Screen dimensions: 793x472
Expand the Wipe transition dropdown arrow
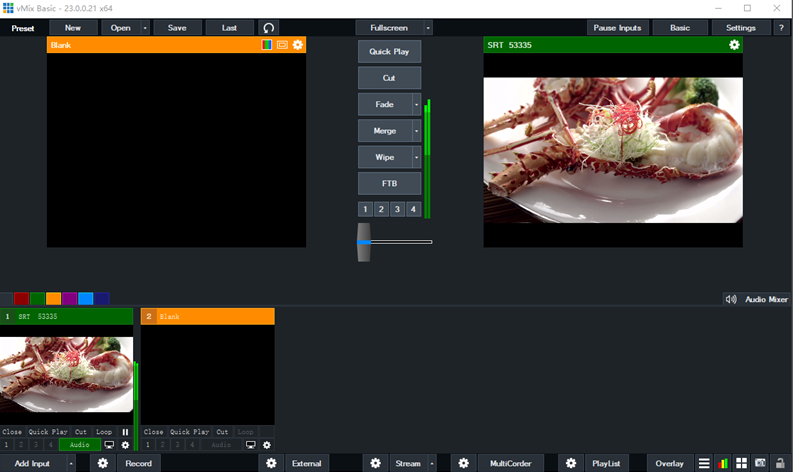coord(417,157)
